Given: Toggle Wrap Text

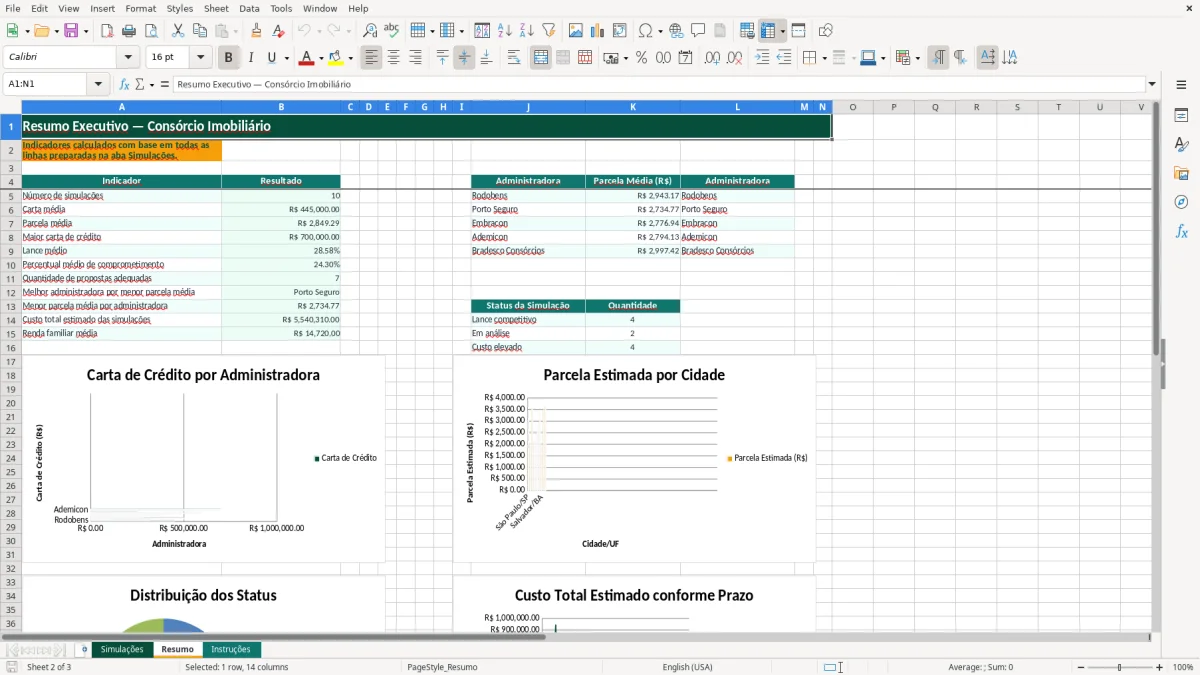Looking at the screenshot, I should (x=514, y=58).
